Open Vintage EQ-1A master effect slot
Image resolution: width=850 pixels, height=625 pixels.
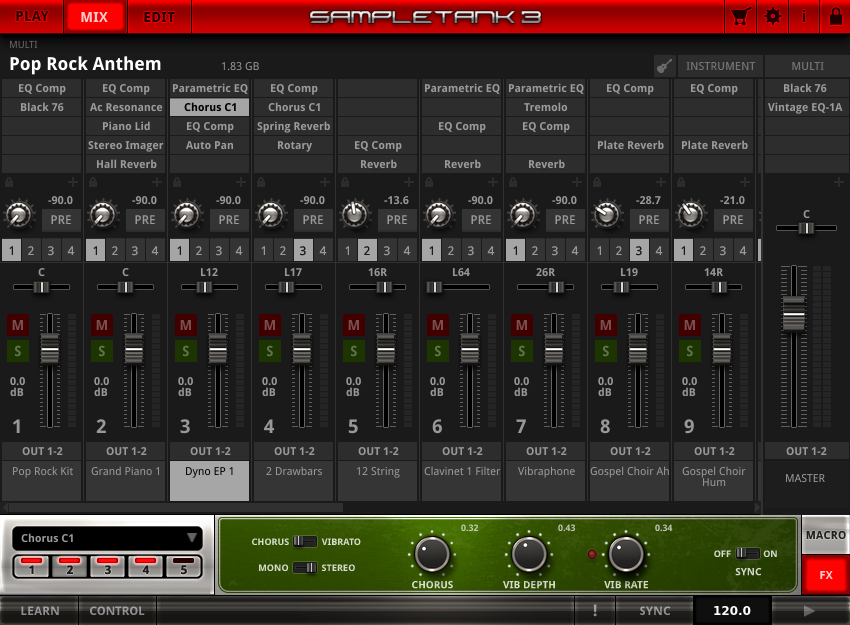[805, 107]
